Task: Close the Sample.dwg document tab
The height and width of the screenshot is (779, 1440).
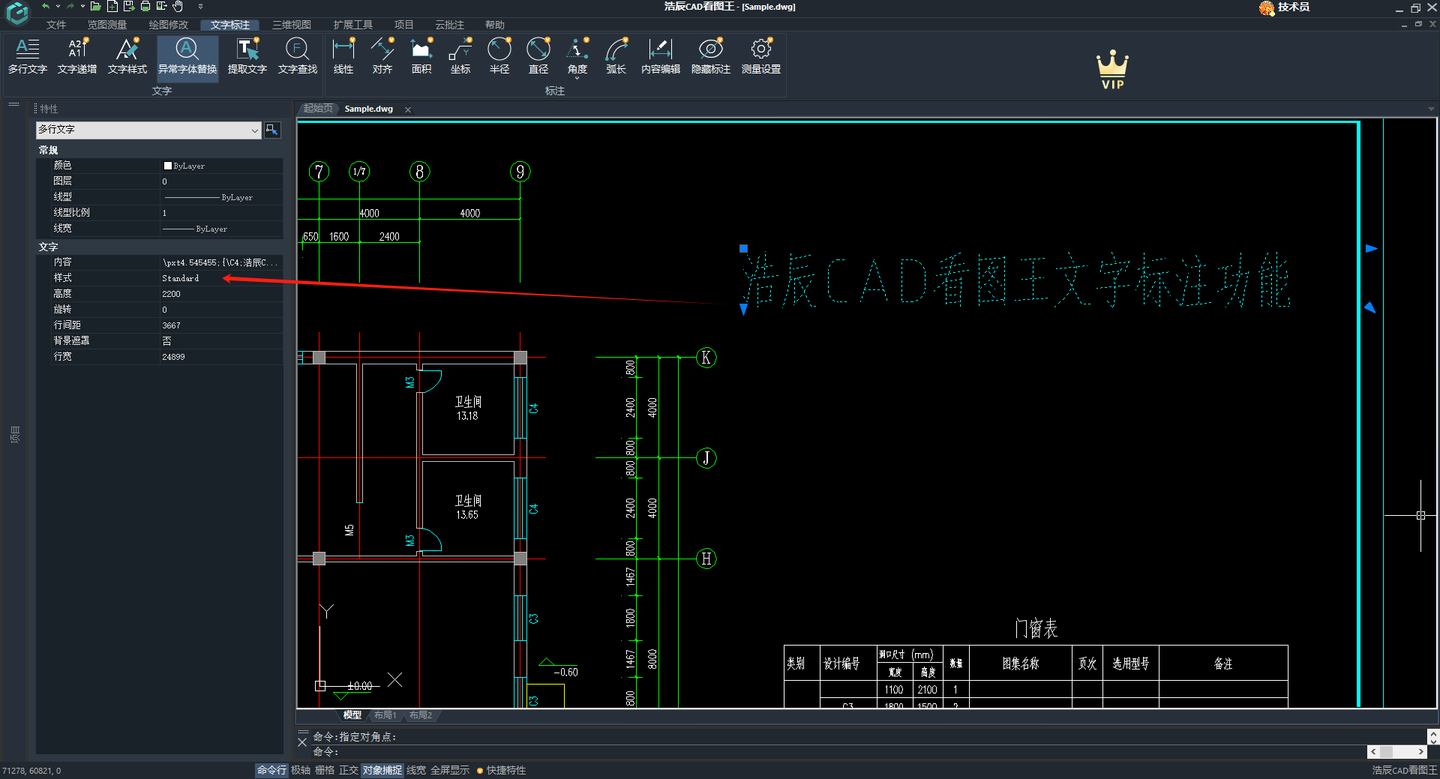Action: pyautogui.click(x=408, y=109)
